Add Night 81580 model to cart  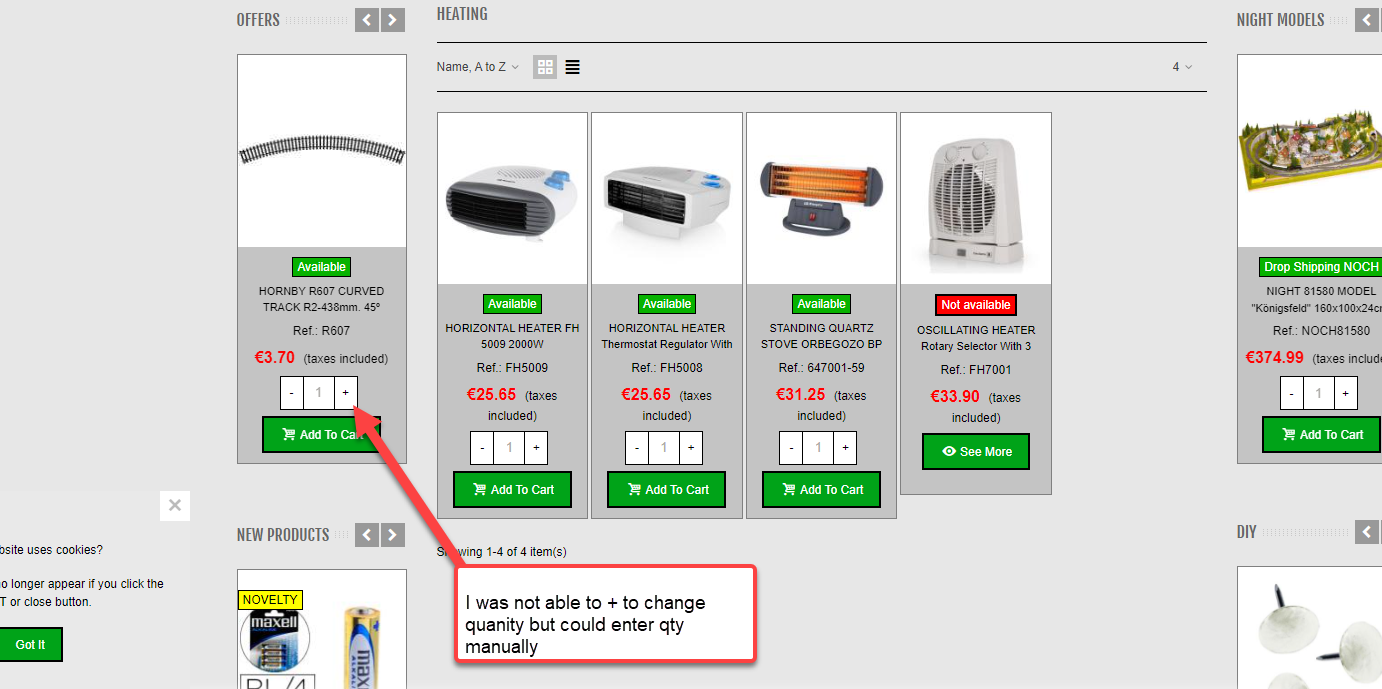[1321, 434]
